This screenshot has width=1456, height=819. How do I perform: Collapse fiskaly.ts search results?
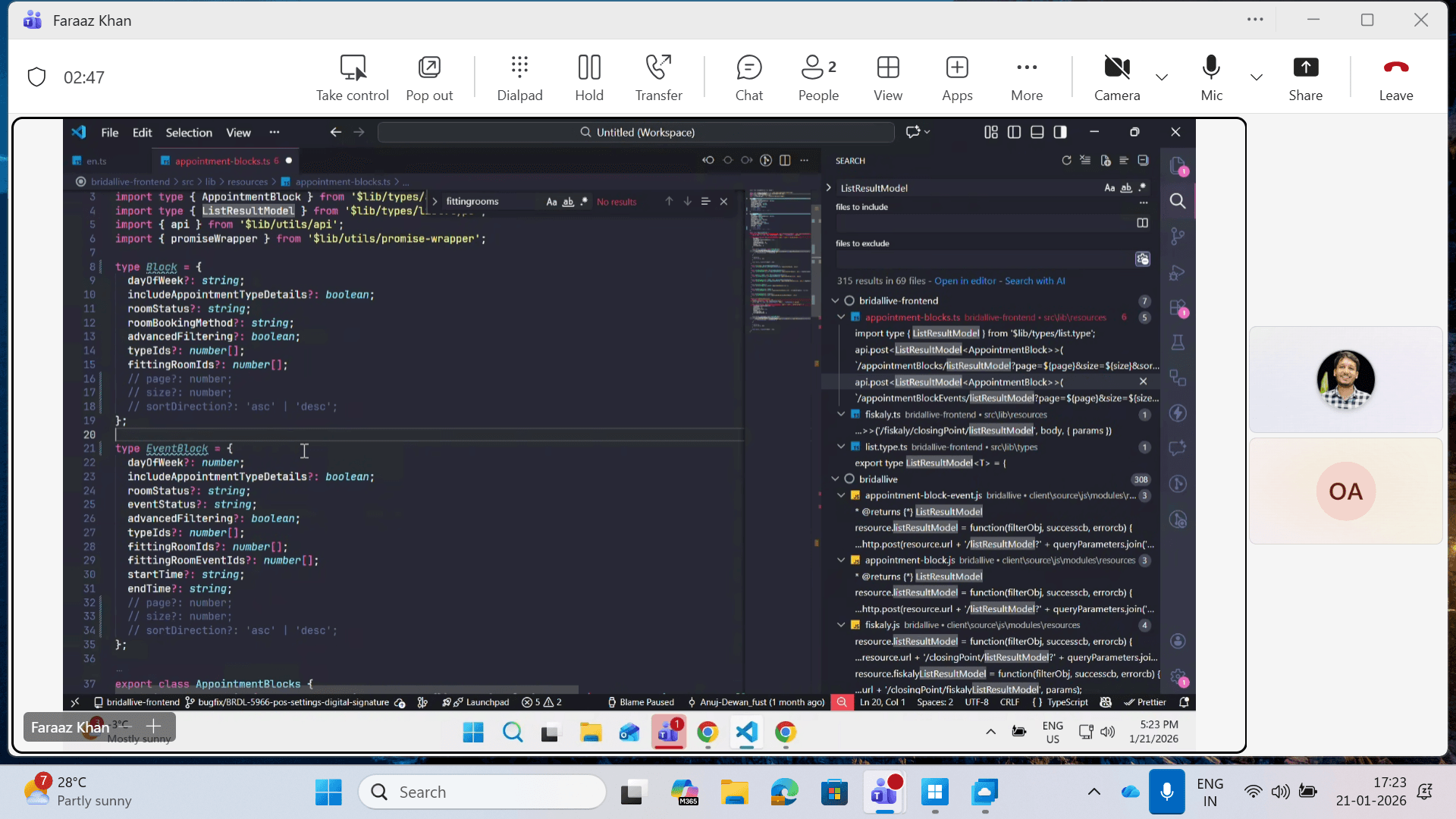coord(841,414)
